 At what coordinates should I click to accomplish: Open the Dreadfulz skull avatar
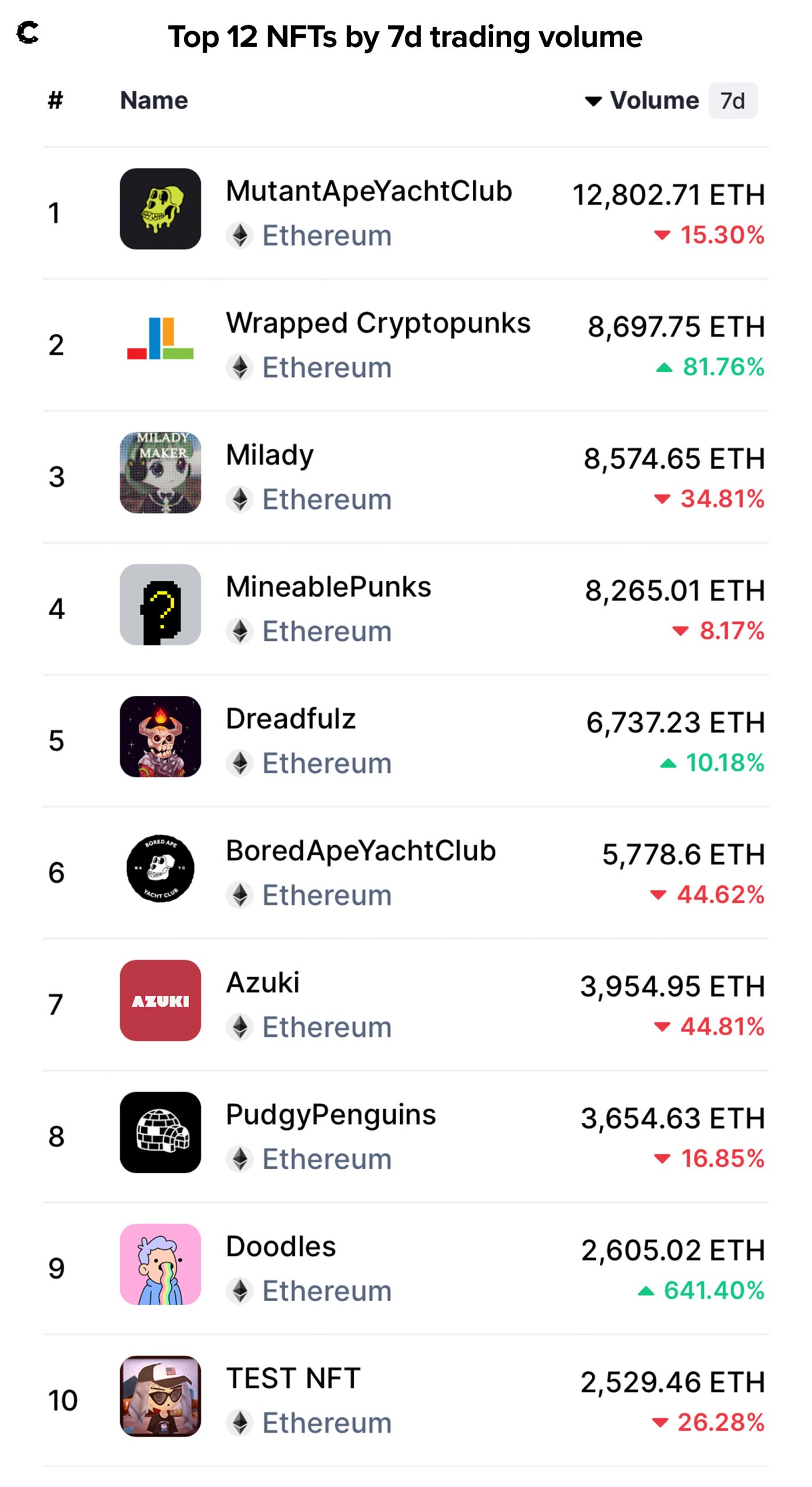(x=160, y=737)
